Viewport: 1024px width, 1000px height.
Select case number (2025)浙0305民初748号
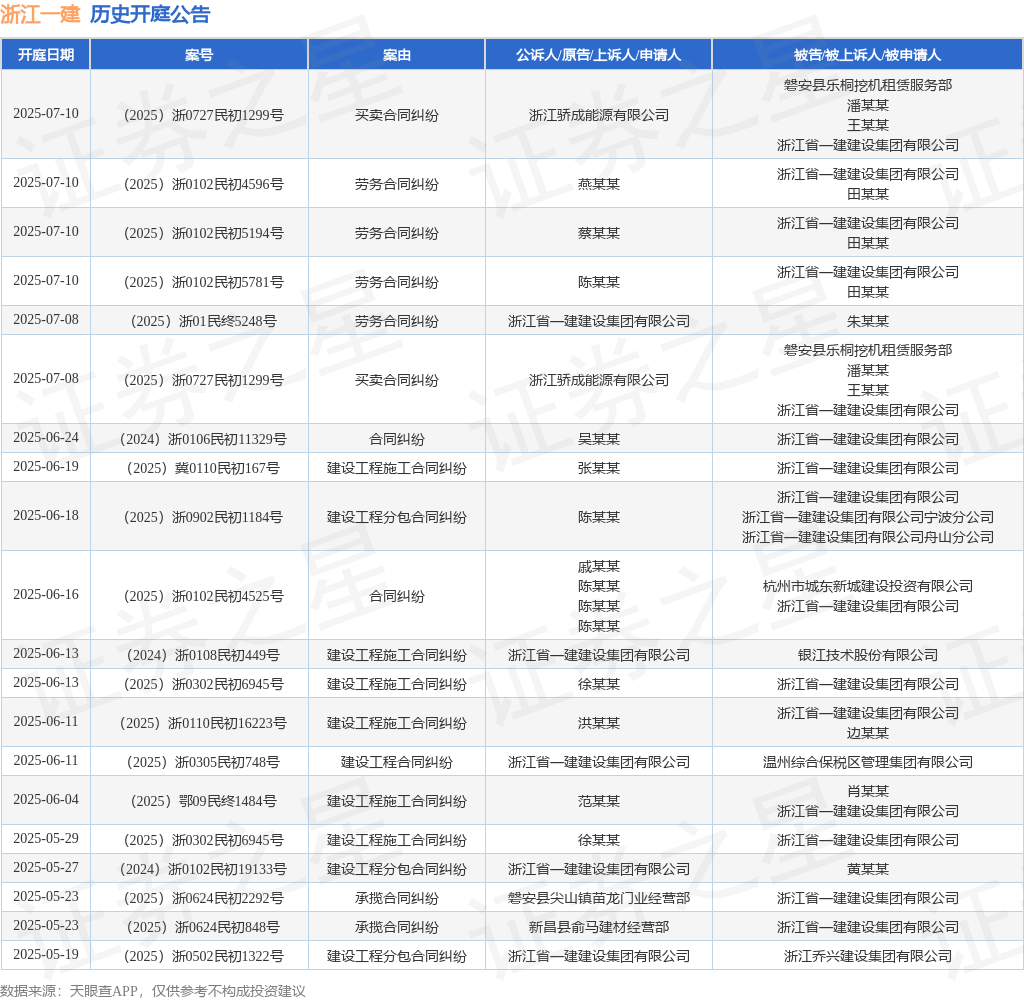[x=204, y=762]
